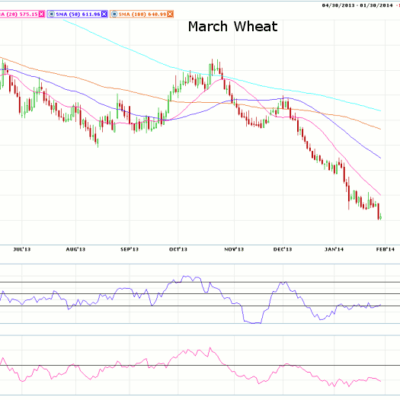Click the DEC'13 axis label

(283, 249)
